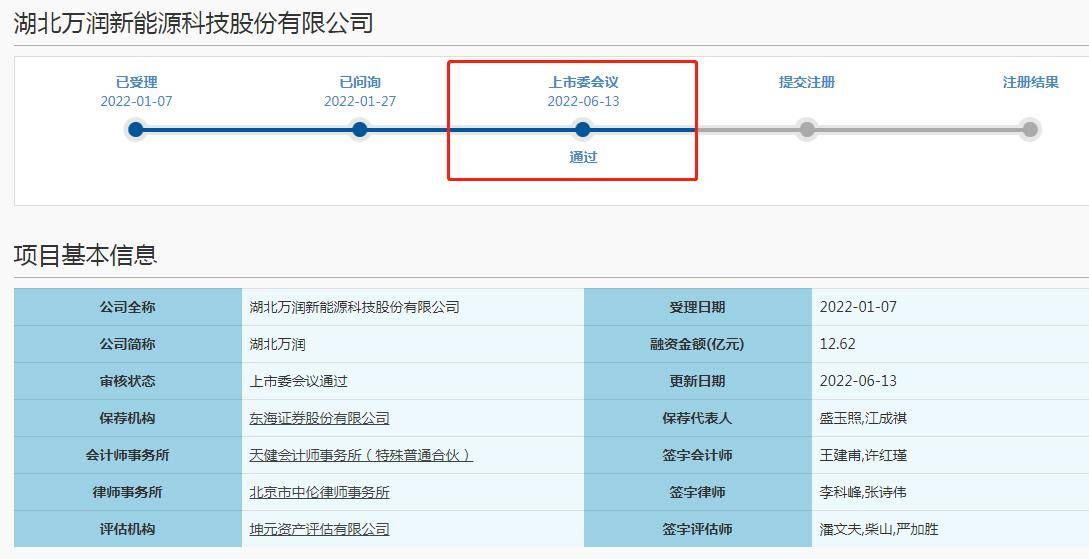Open 北京市中伦律师事务所 law firm link
The width and height of the screenshot is (1089, 559).
(x=319, y=492)
